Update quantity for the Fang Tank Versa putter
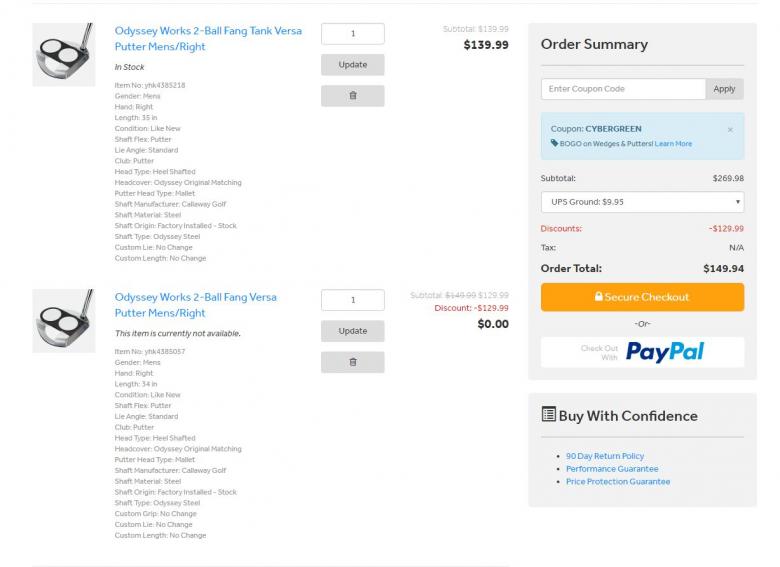780x567 pixels. click(352, 65)
